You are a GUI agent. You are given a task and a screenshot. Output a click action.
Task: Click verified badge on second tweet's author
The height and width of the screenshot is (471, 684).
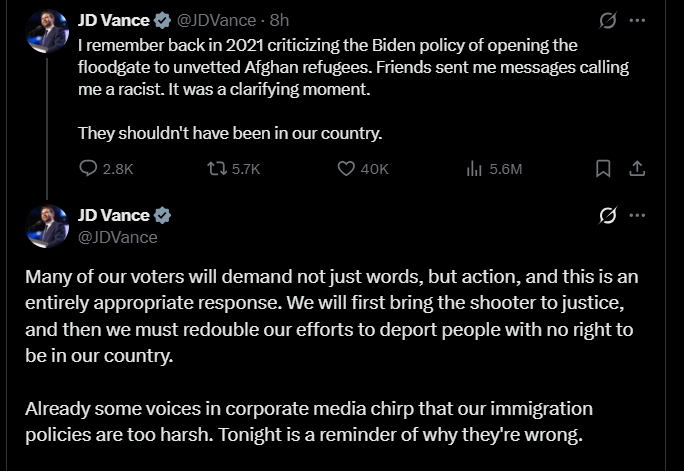pyautogui.click(x=163, y=216)
